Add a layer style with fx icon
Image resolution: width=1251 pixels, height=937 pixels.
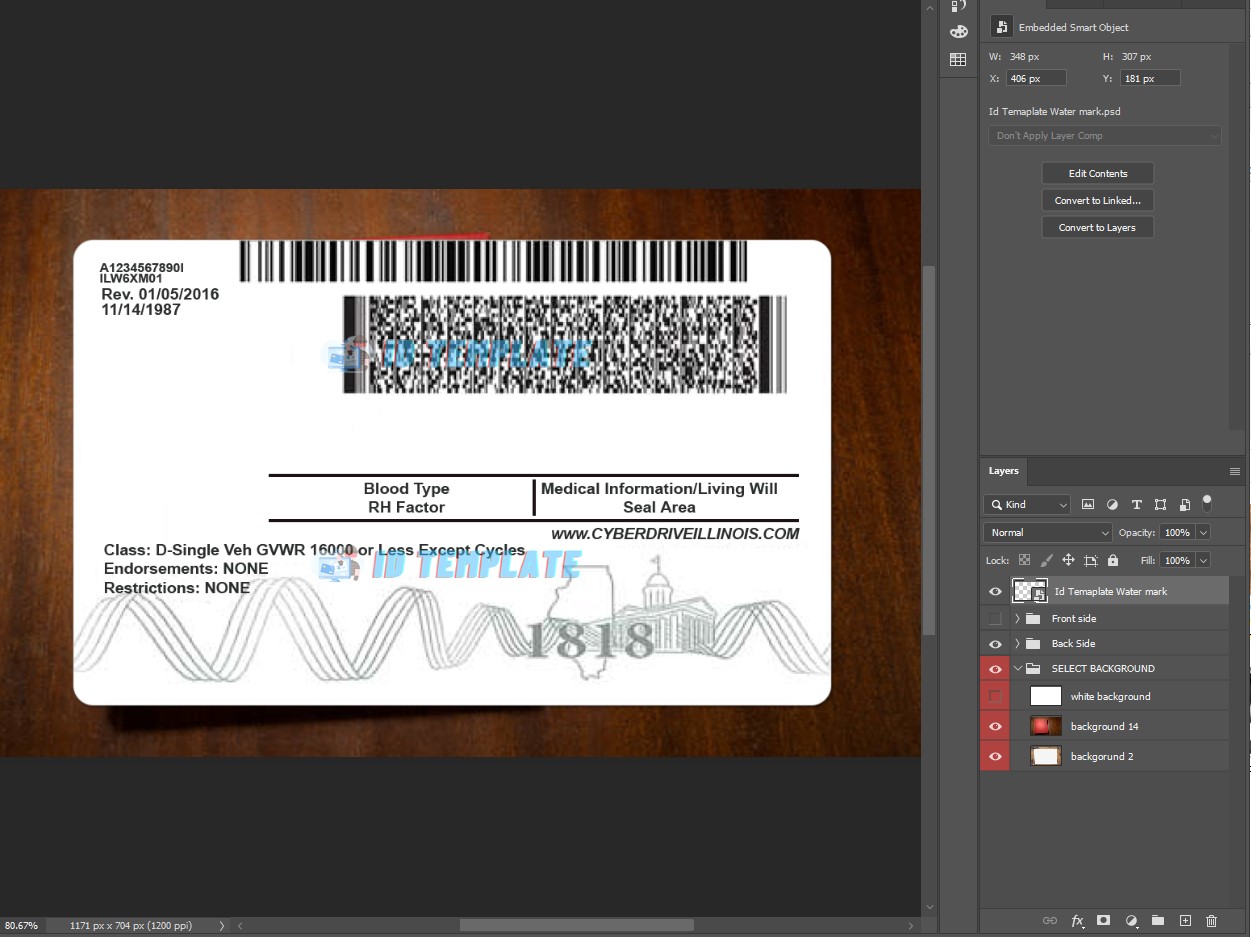[1077, 921]
